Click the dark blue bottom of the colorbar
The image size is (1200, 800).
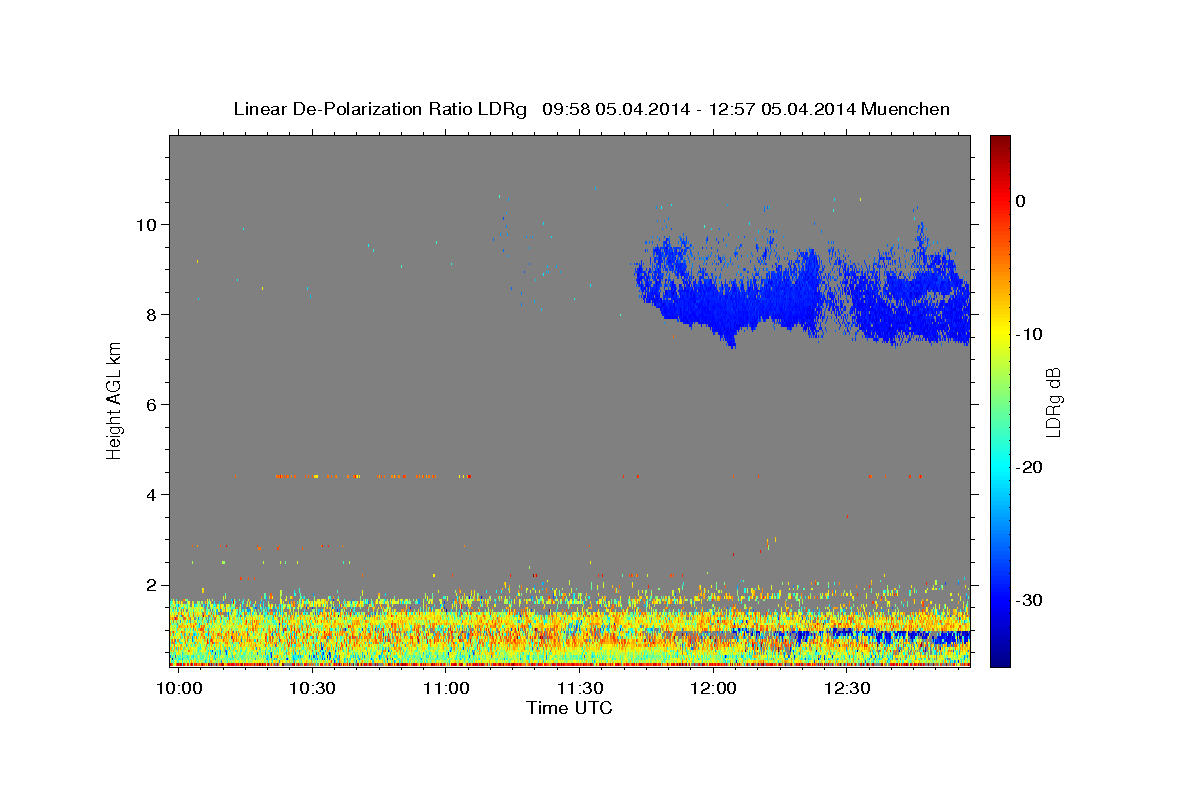click(1000, 655)
